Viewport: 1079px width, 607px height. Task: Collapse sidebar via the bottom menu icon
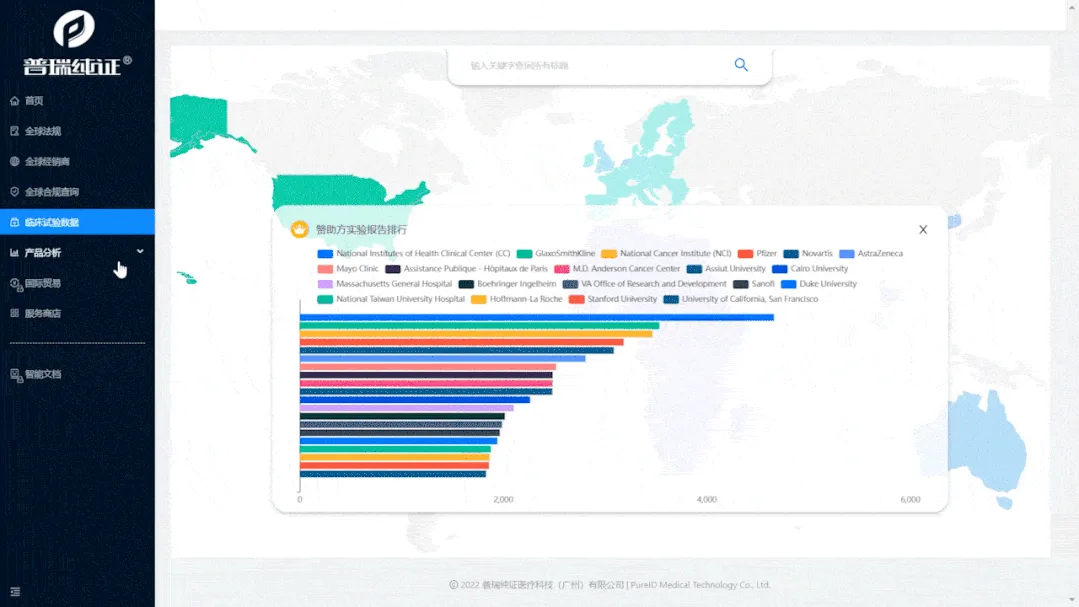[15, 592]
